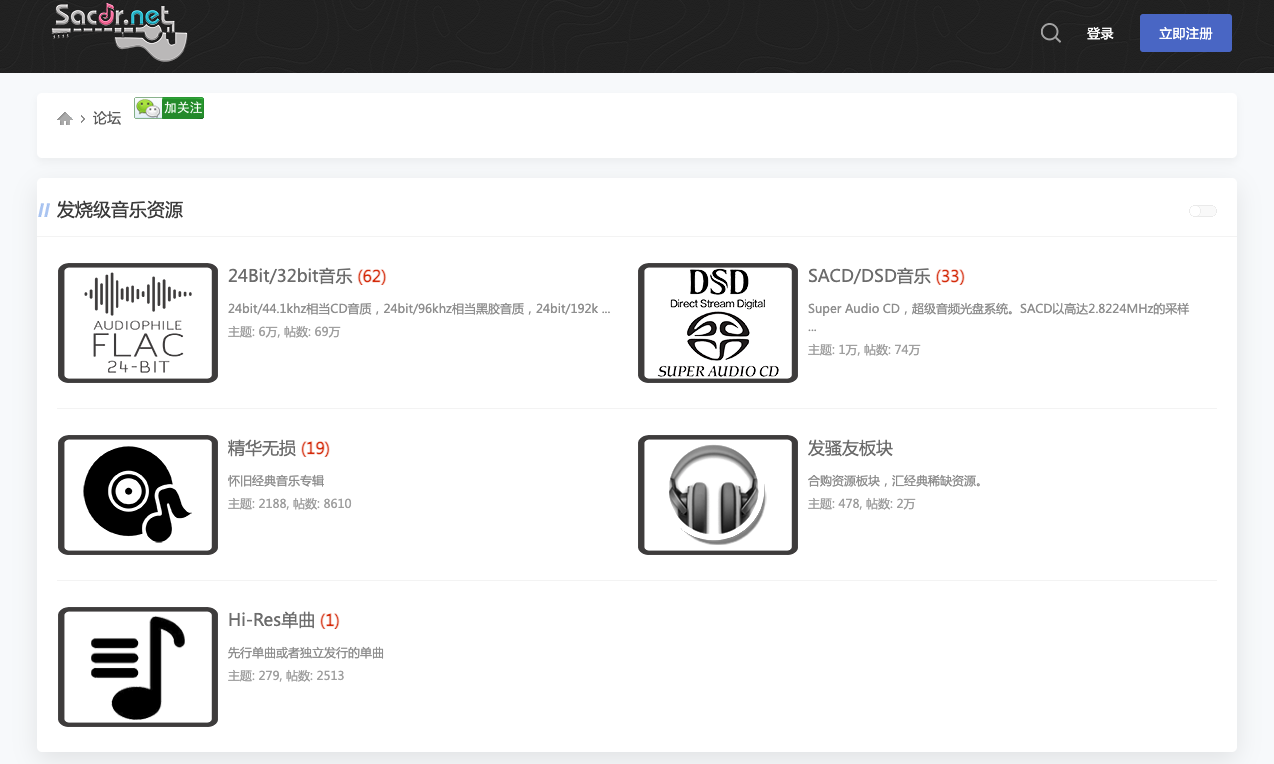Click the 主题: 478, 帖数: 2万 stats
This screenshot has width=1274, height=764.
click(x=861, y=504)
